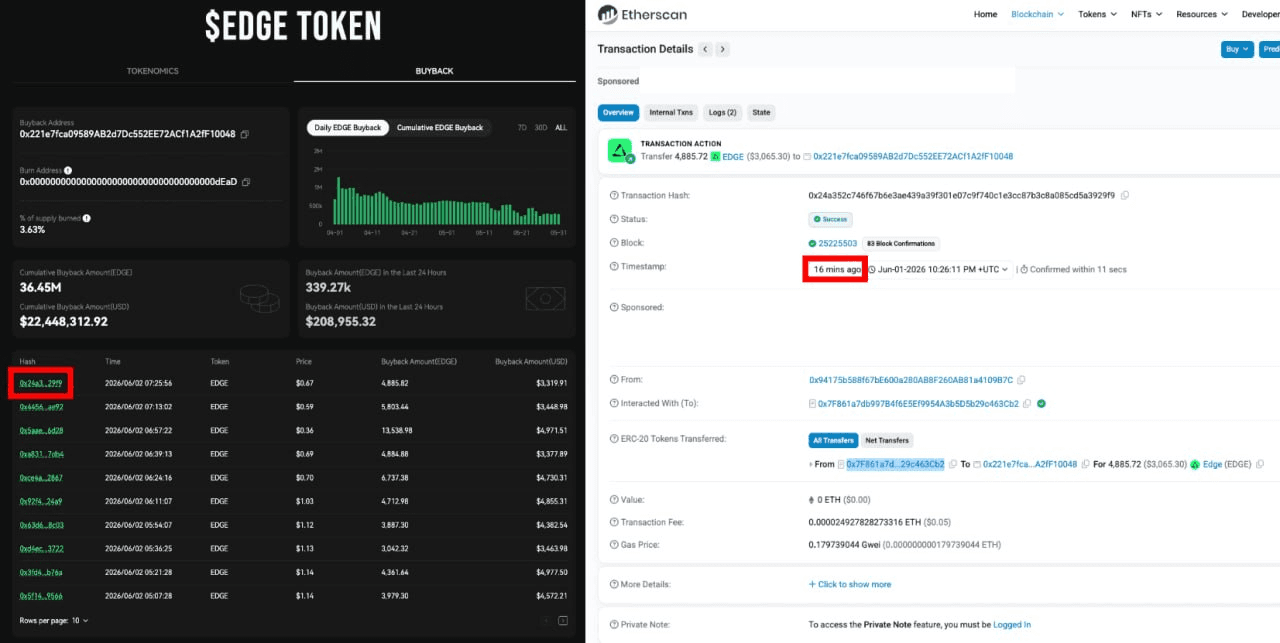
Task: Click the Etherscan logo
Action: pyautogui.click(x=642, y=15)
